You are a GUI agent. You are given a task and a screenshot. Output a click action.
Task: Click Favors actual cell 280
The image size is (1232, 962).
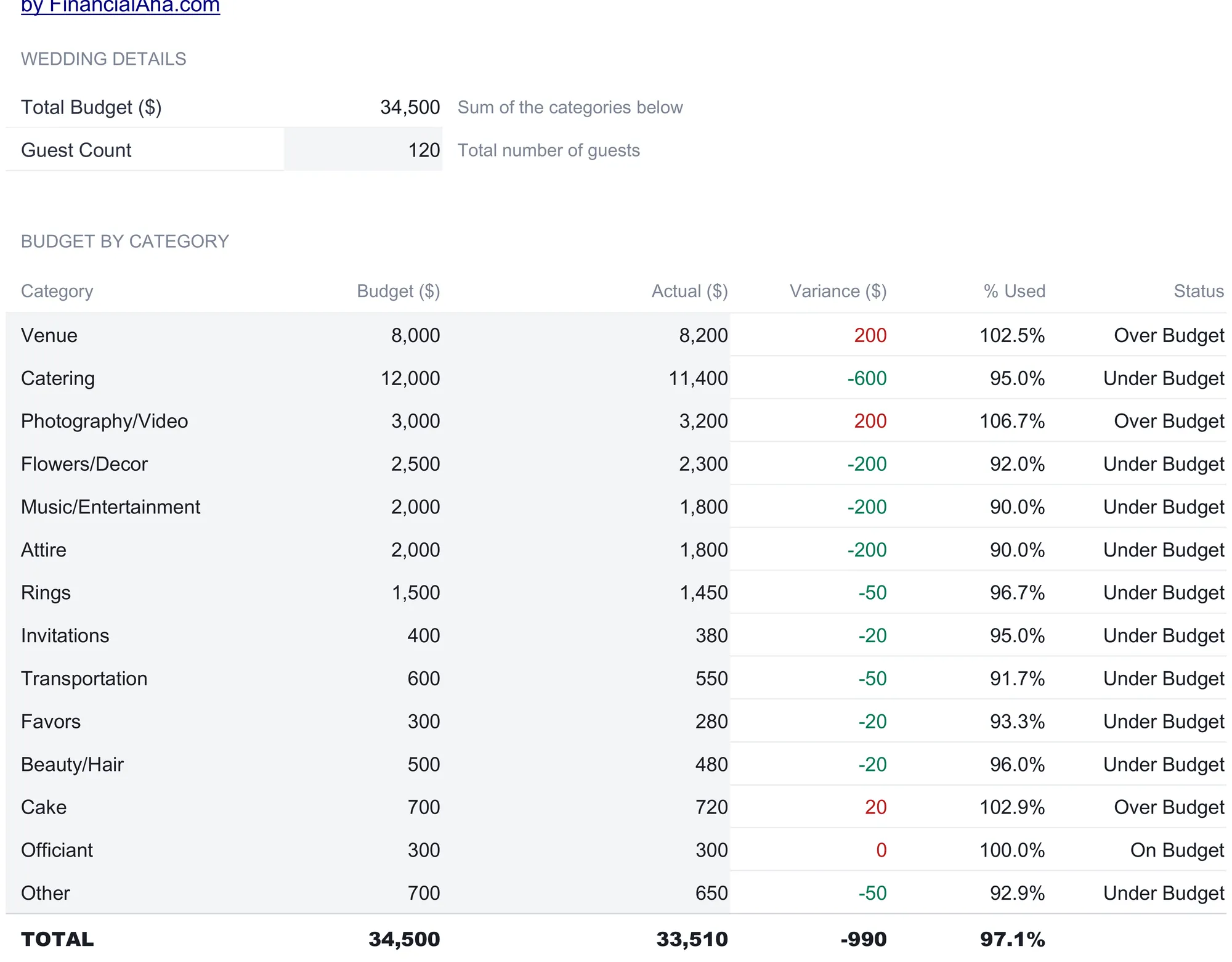point(711,722)
